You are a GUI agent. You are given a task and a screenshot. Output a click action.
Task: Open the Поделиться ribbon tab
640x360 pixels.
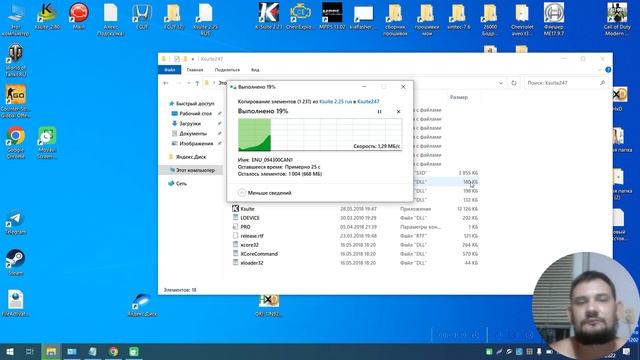227,70
